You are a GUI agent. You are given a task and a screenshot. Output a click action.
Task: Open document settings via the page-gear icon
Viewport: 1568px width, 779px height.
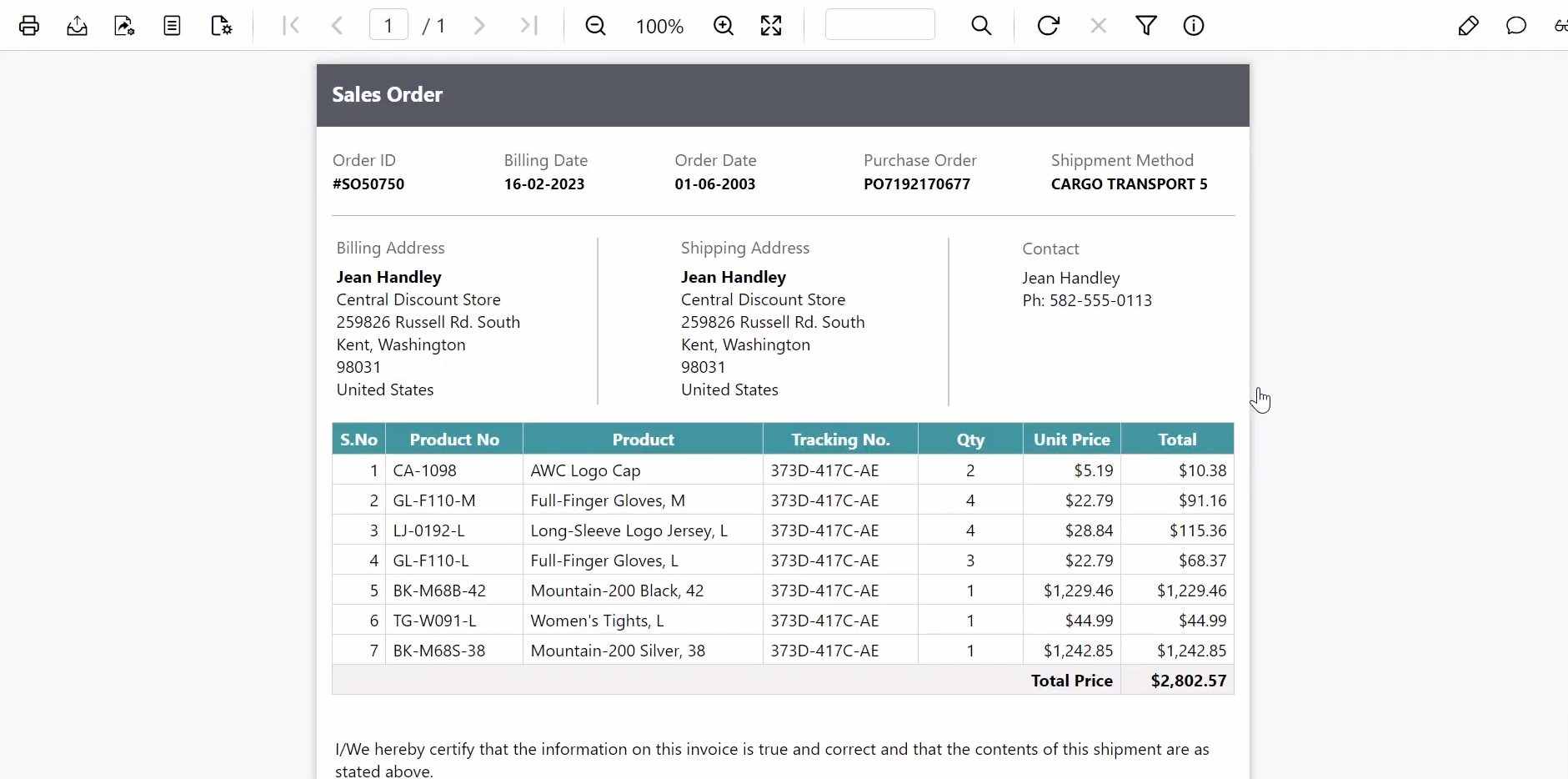point(221,25)
